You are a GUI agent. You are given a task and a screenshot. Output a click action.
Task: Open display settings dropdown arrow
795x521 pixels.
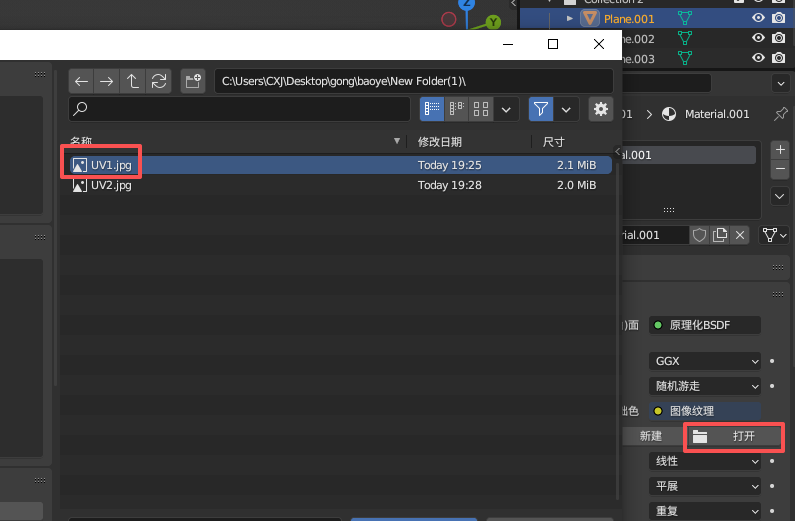pos(506,109)
